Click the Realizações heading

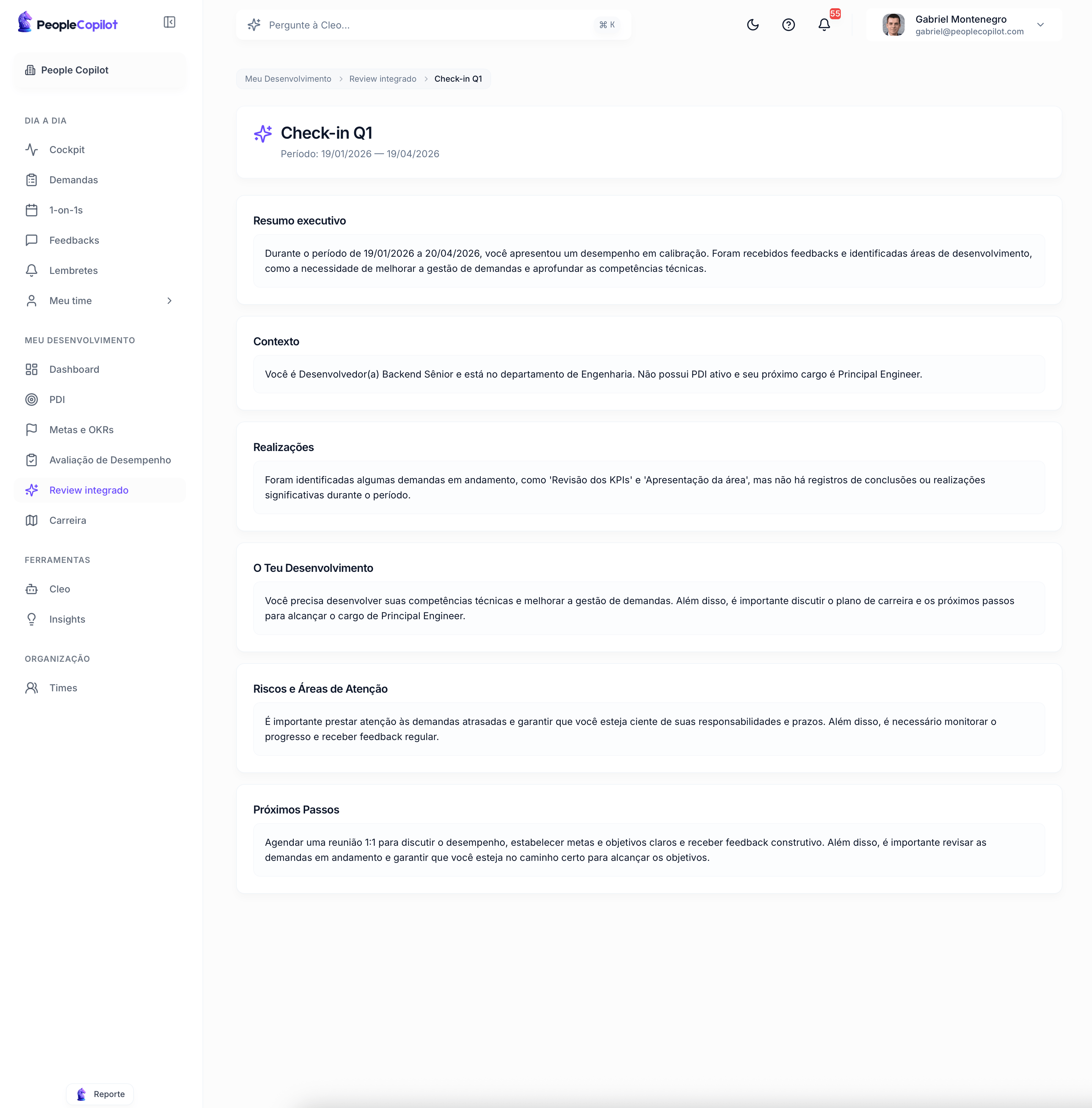coord(283,447)
